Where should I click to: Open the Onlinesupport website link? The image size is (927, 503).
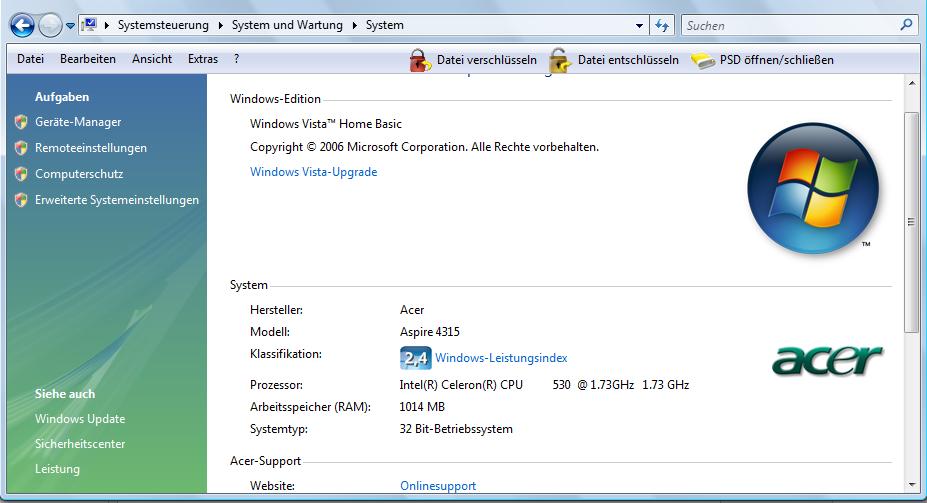[438, 485]
